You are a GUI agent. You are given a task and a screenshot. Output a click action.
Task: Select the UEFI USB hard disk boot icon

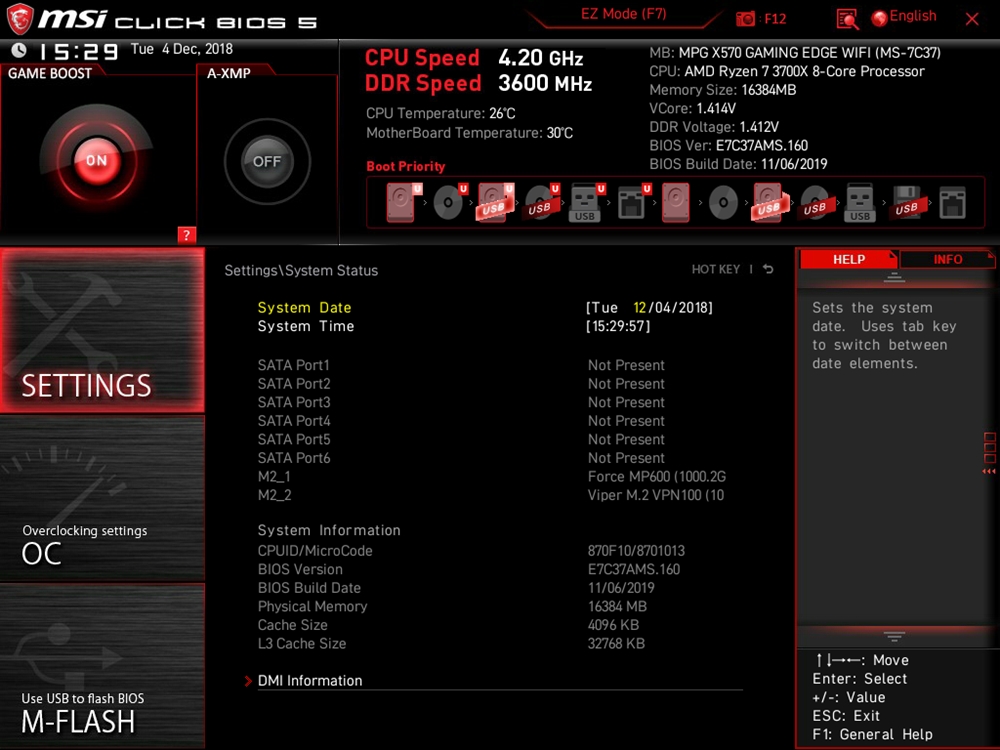tap(496, 202)
